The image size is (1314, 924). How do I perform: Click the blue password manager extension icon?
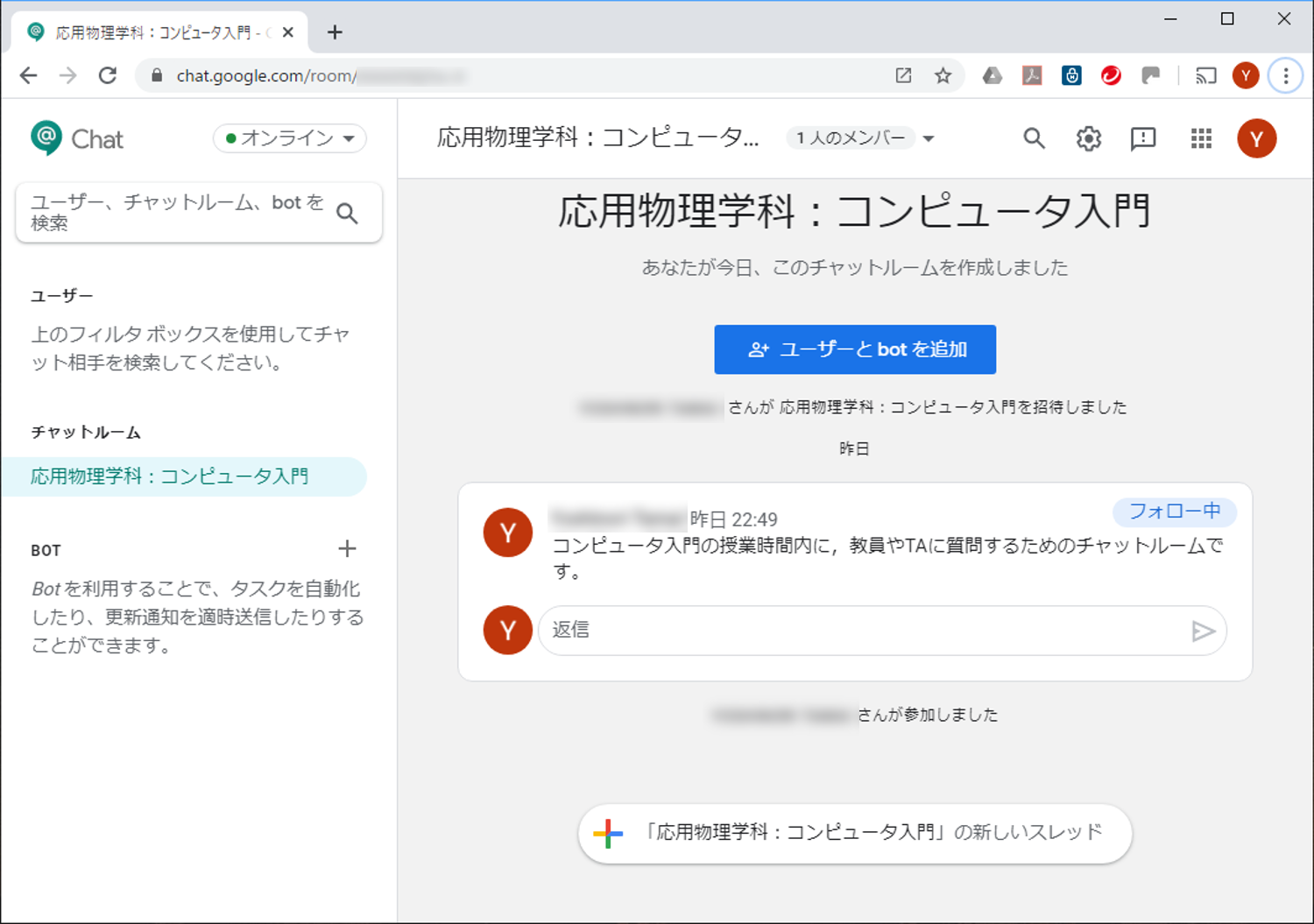point(1071,75)
